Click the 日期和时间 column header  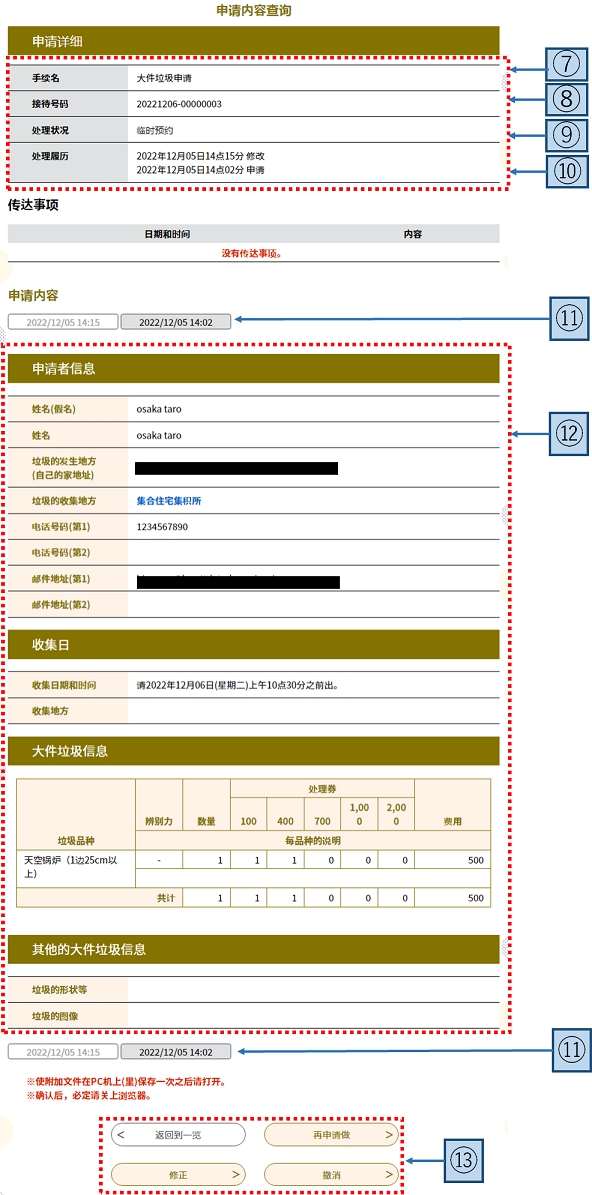pyautogui.click(x=167, y=234)
